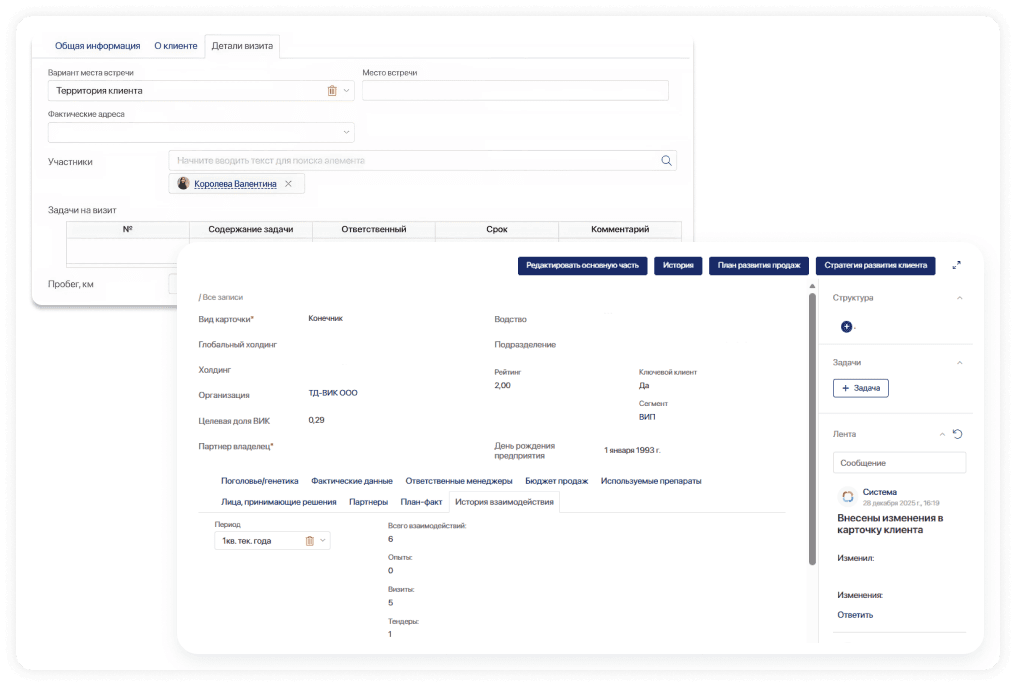Open the План-факт tab
Screen dimensions: 1016x686
point(421,502)
